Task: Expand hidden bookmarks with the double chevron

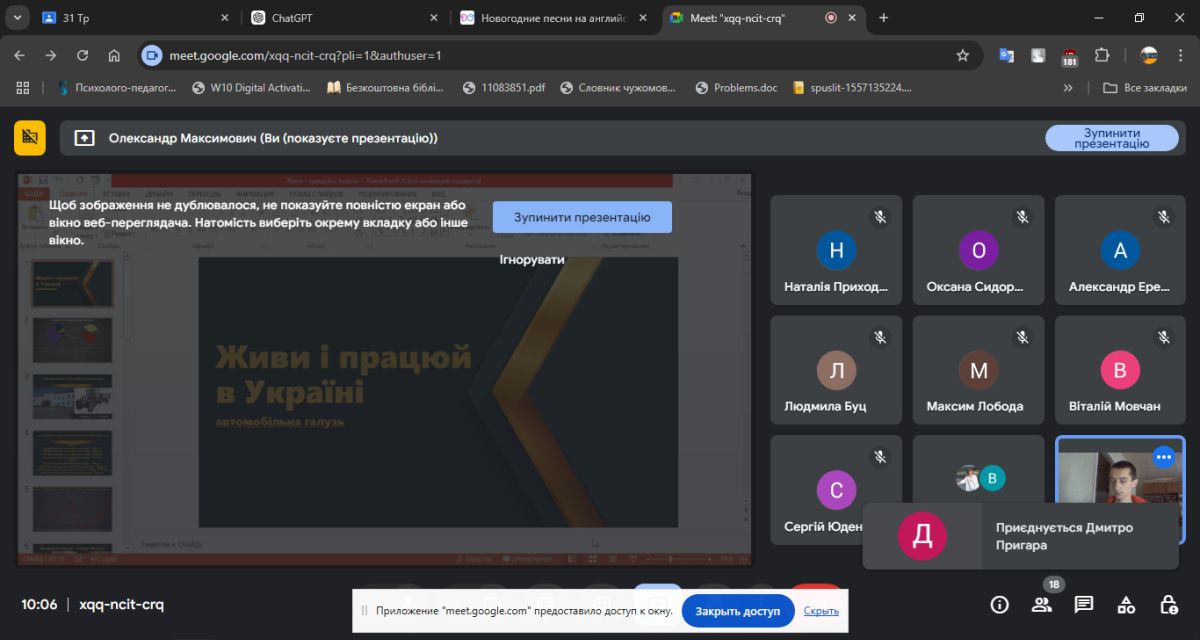Action: click(1068, 88)
